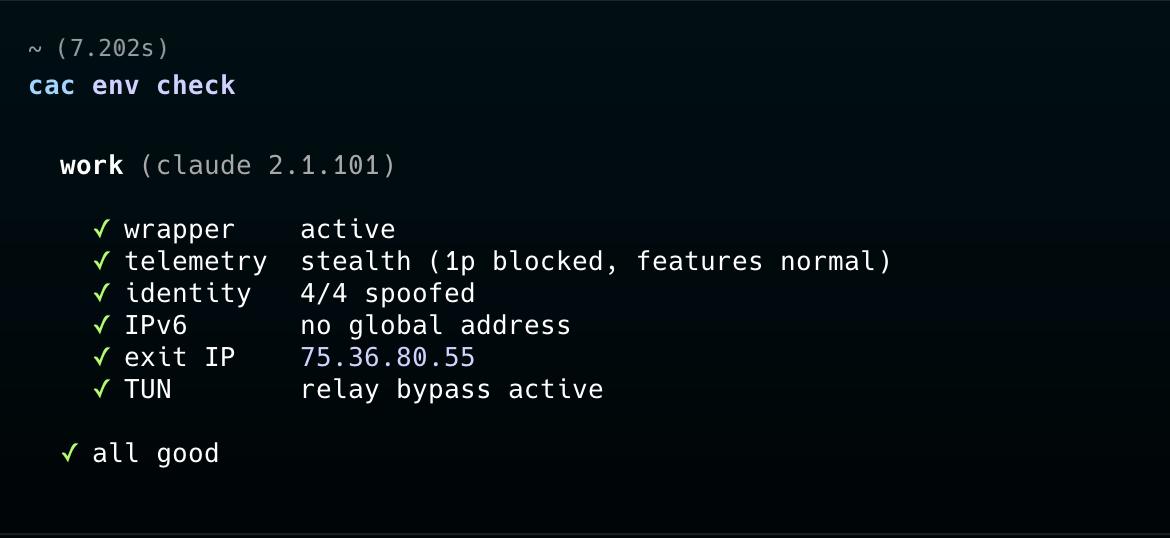
Task: Click the wrapper row label
Action: (x=179, y=230)
